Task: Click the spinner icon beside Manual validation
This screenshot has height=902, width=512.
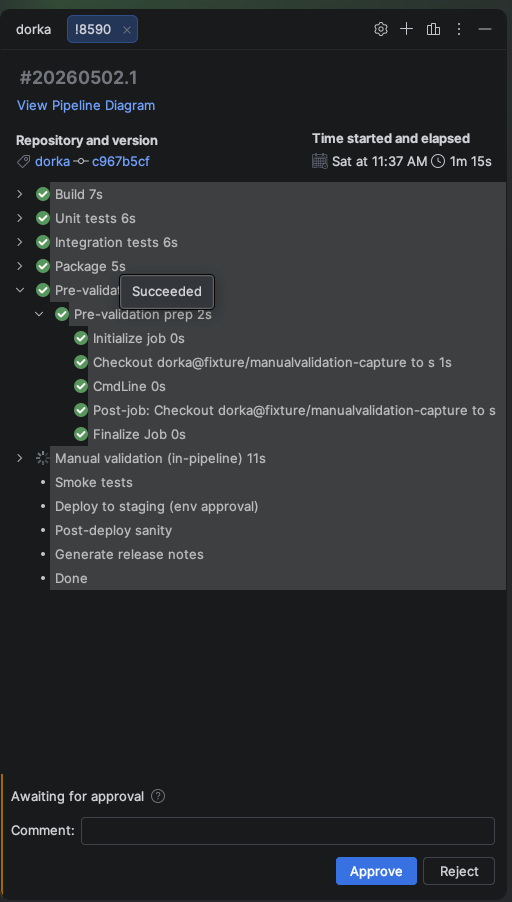Action: (43, 458)
